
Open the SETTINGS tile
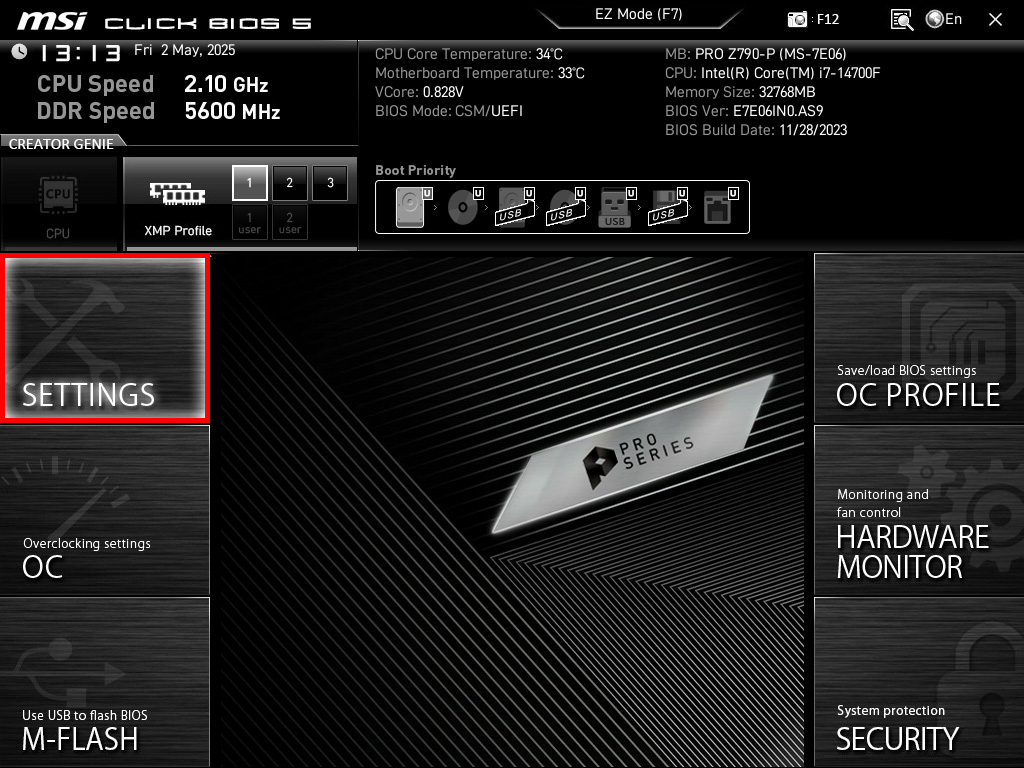[x=104, y=338]
